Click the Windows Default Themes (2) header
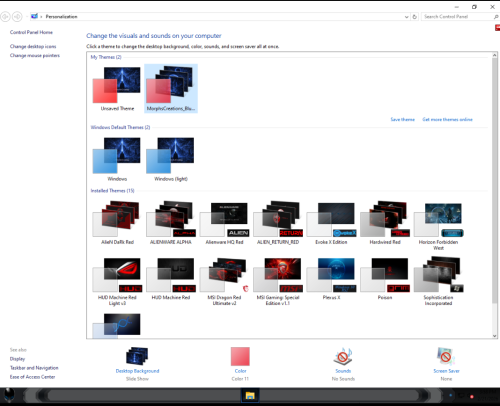Screen dimensions: 500x406 click(120, 127)
